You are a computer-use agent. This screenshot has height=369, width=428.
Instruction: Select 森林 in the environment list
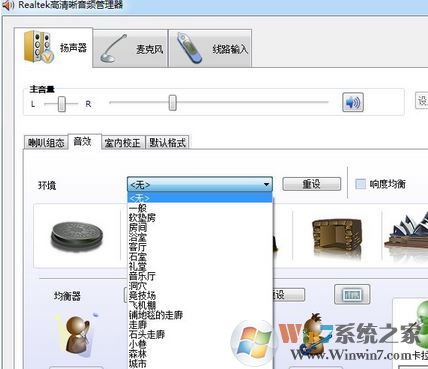point(200,353)
